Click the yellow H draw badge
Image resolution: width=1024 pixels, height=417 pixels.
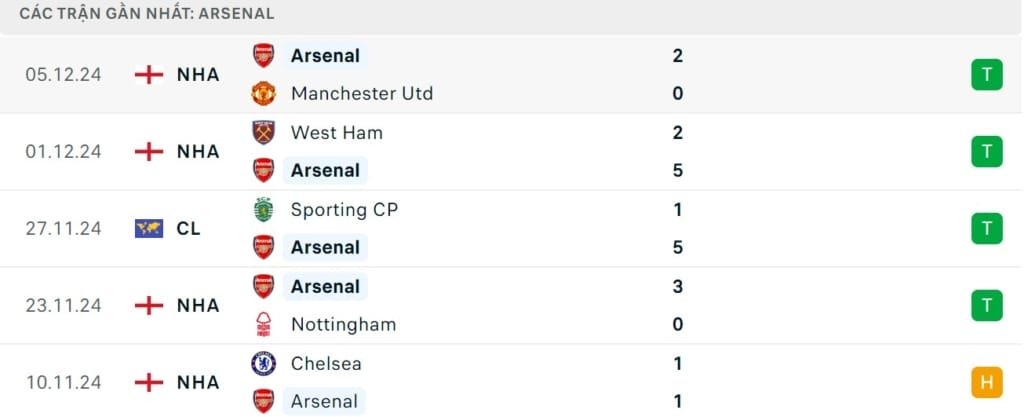[986, 382]
